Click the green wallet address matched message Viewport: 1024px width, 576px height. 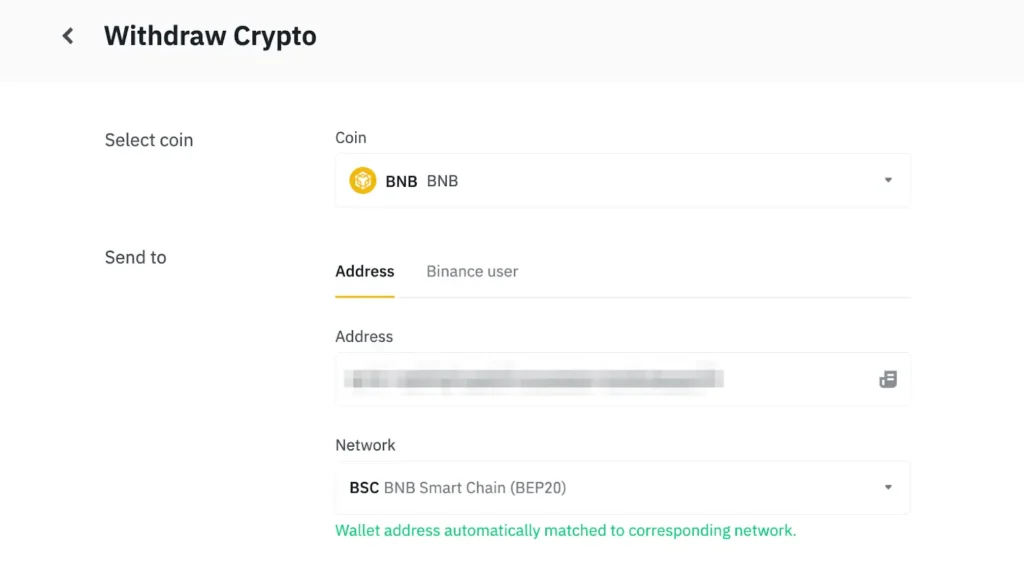coord(566,531)
